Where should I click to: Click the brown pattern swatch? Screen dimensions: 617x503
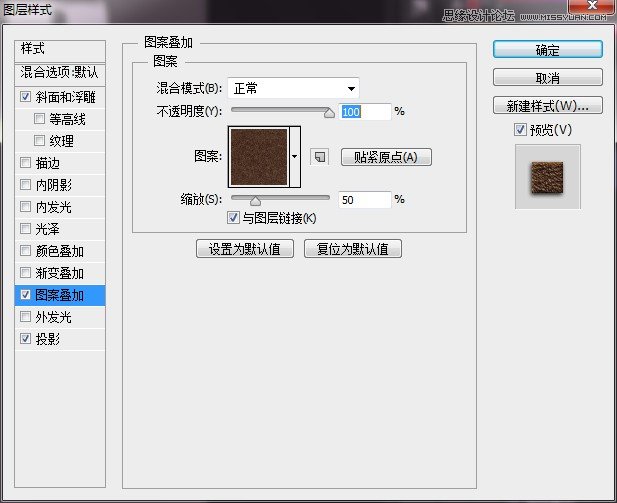click(259, 157)
